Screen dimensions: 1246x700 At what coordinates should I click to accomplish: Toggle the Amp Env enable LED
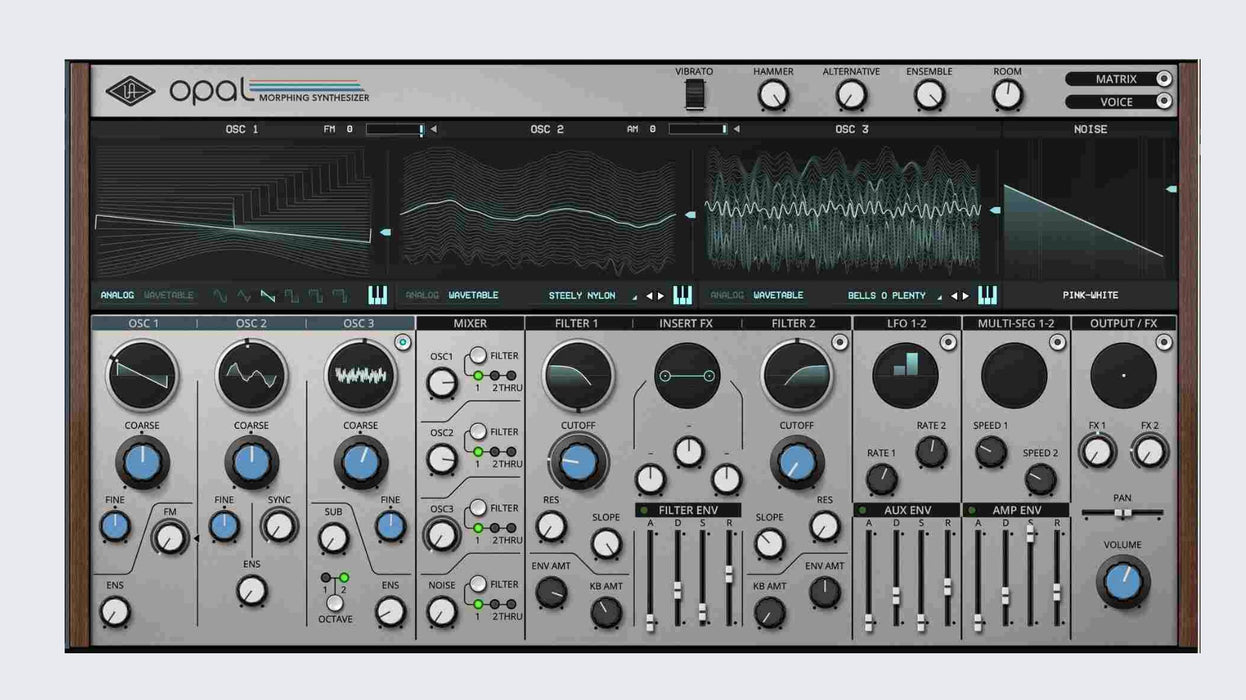click(x=970, y=510)
